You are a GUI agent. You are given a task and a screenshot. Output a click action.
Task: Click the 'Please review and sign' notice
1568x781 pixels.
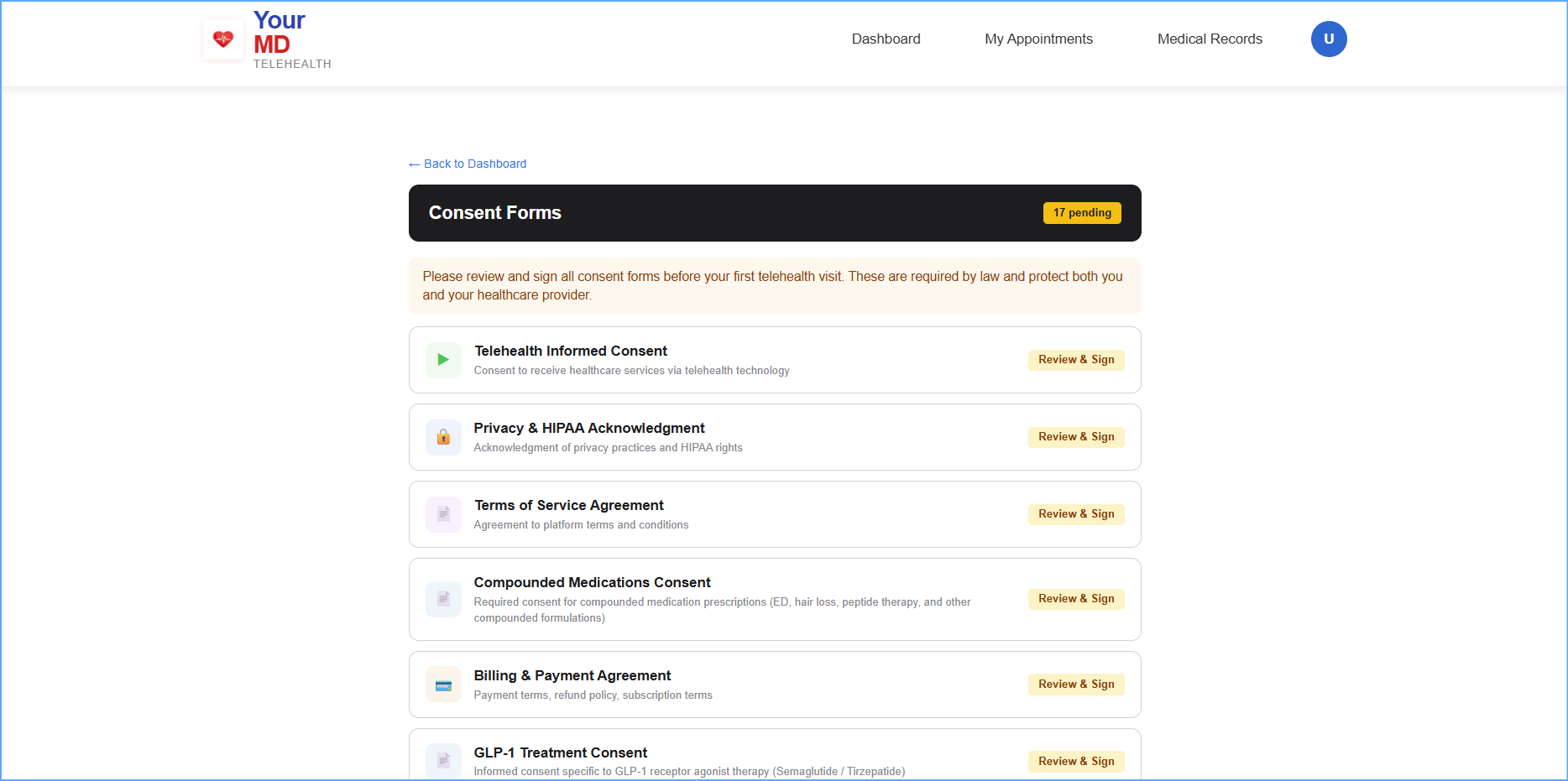tap(775, 286)
